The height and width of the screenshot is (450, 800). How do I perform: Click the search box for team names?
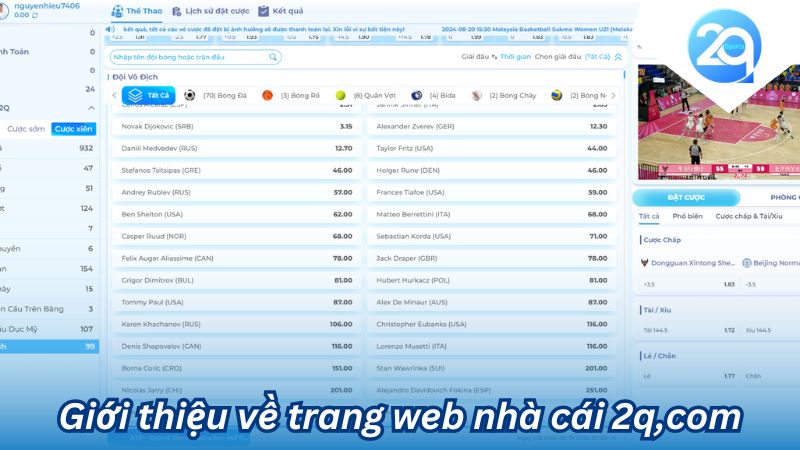[x=195, y=57]
